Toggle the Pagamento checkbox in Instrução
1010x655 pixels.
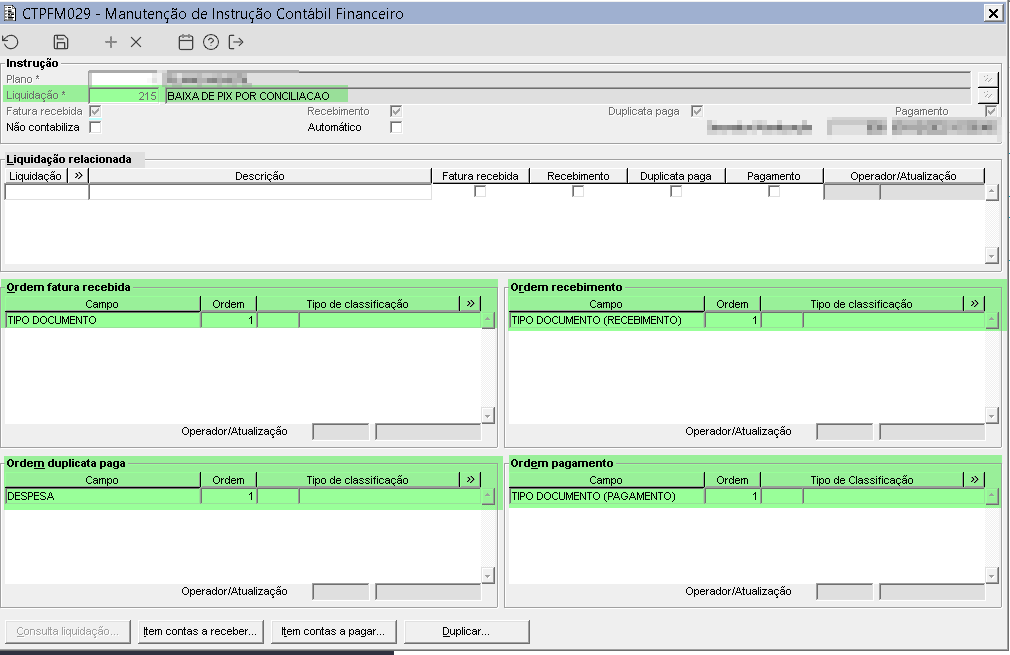991,111
